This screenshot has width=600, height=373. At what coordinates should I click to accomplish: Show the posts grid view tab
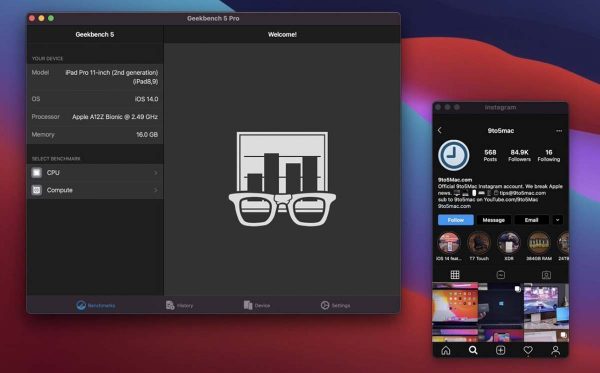(x=455, y=275)
